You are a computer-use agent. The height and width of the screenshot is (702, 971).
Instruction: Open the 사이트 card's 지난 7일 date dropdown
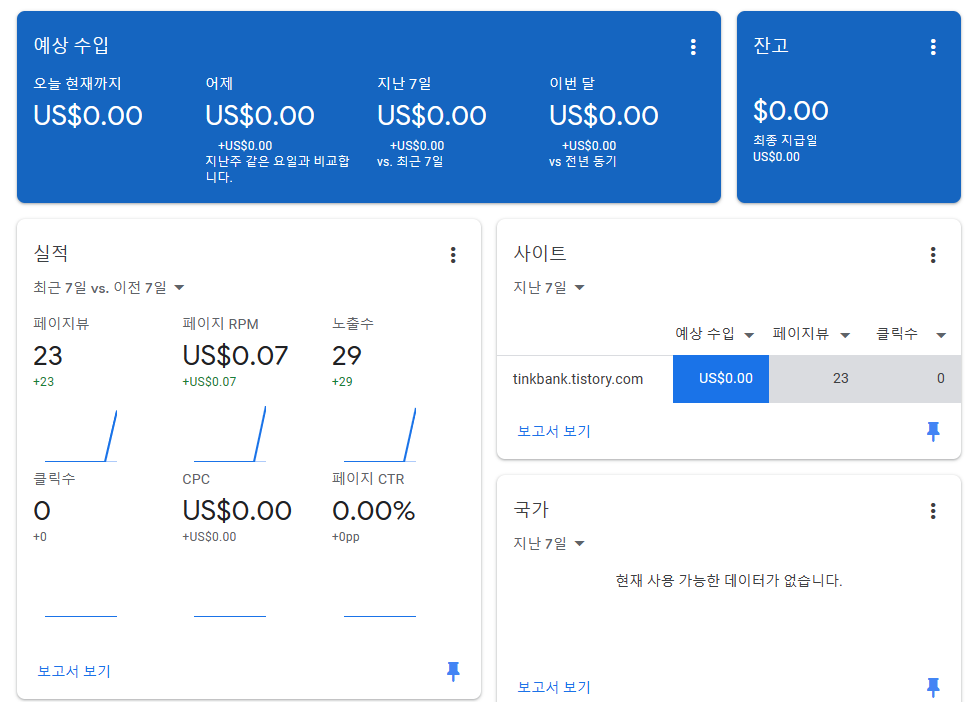[x=549, y=287]
